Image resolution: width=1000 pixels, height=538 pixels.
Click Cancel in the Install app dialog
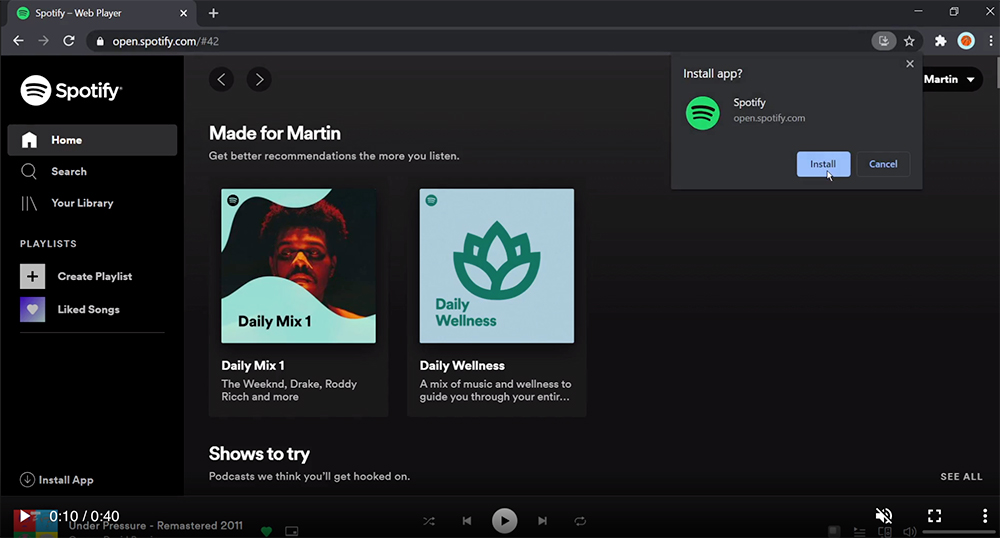(883, 164)
